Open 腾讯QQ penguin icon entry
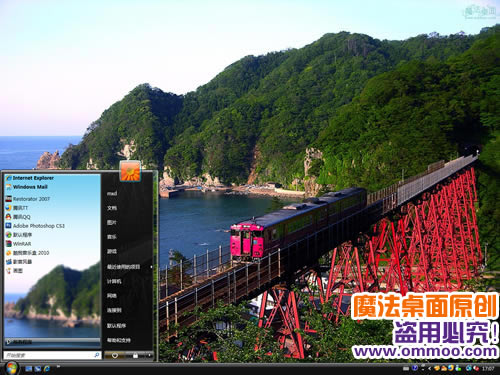The width and height of the screenshot is (500, 375). click(x=18, y=217)
